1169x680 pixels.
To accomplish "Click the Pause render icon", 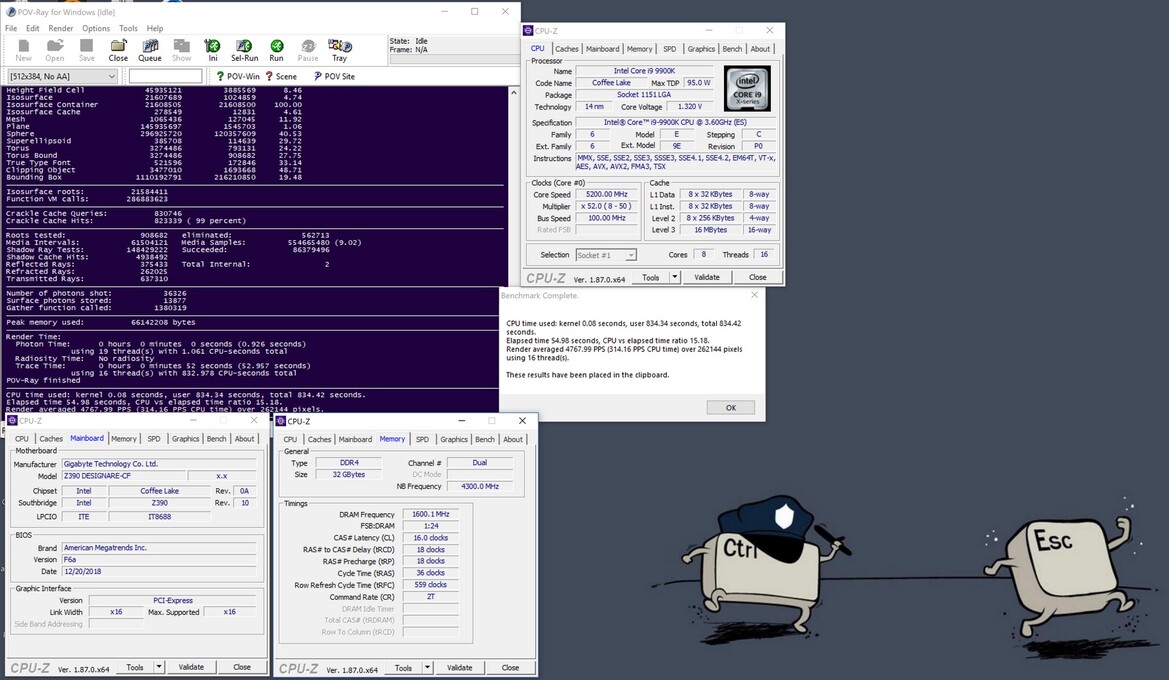I will pos(308,50).
